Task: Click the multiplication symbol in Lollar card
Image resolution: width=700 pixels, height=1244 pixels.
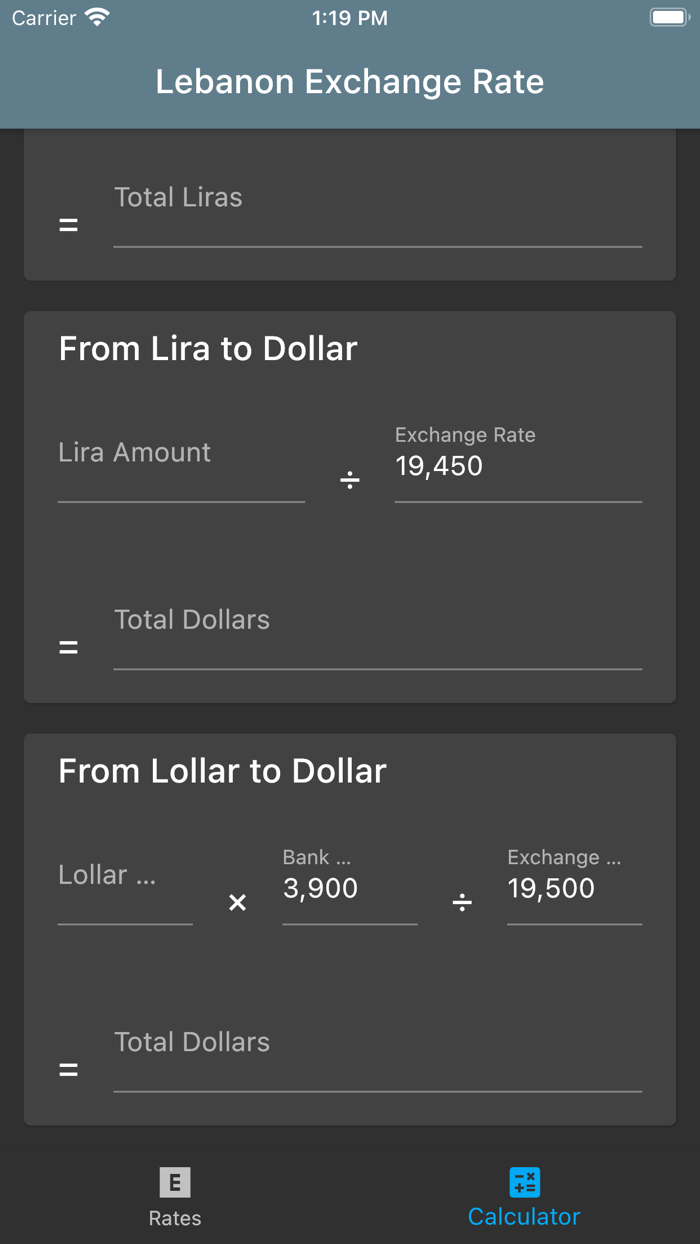Action: (237, 903)
